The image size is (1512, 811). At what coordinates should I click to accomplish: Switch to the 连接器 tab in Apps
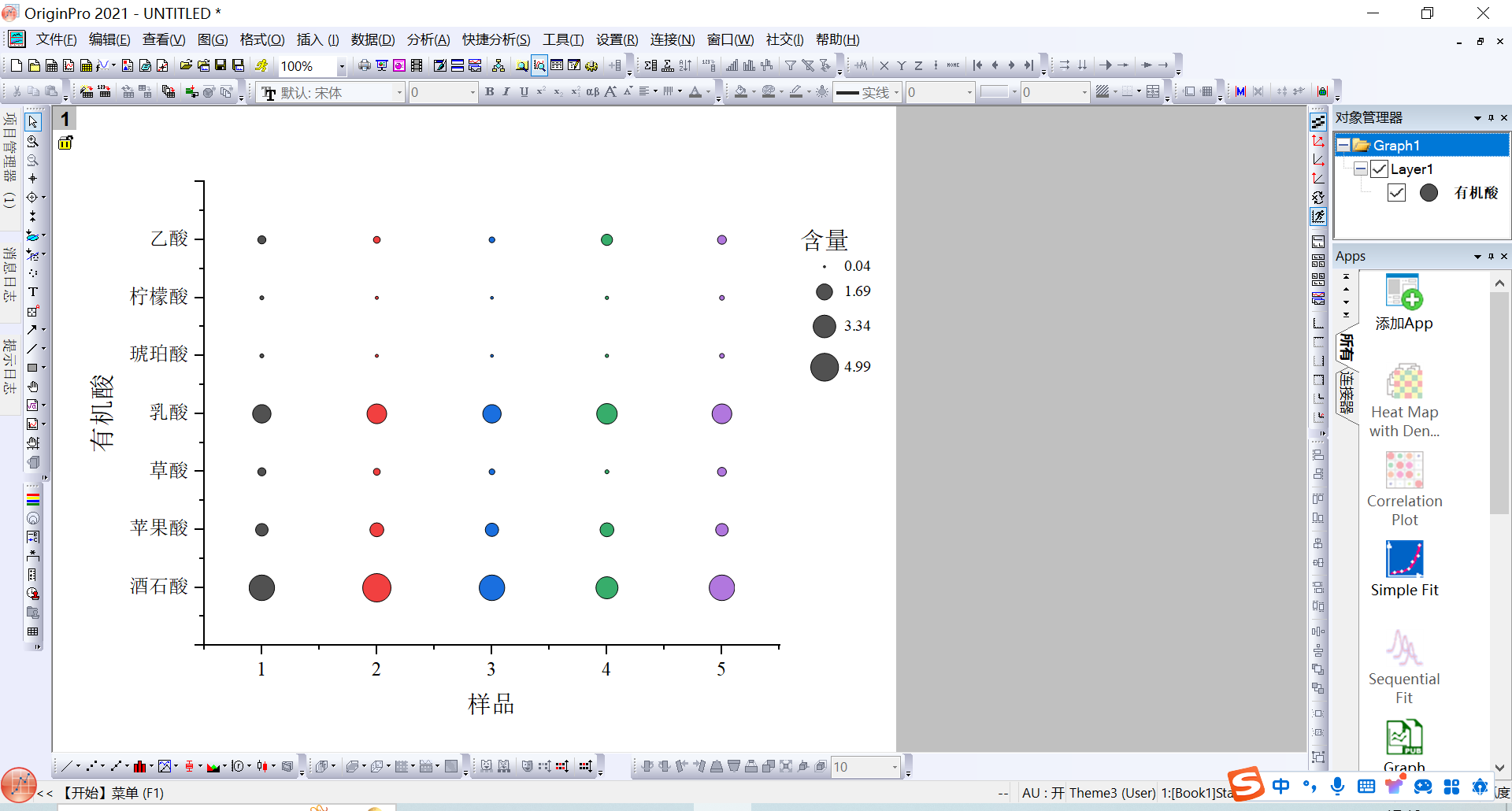[1347, 394]
